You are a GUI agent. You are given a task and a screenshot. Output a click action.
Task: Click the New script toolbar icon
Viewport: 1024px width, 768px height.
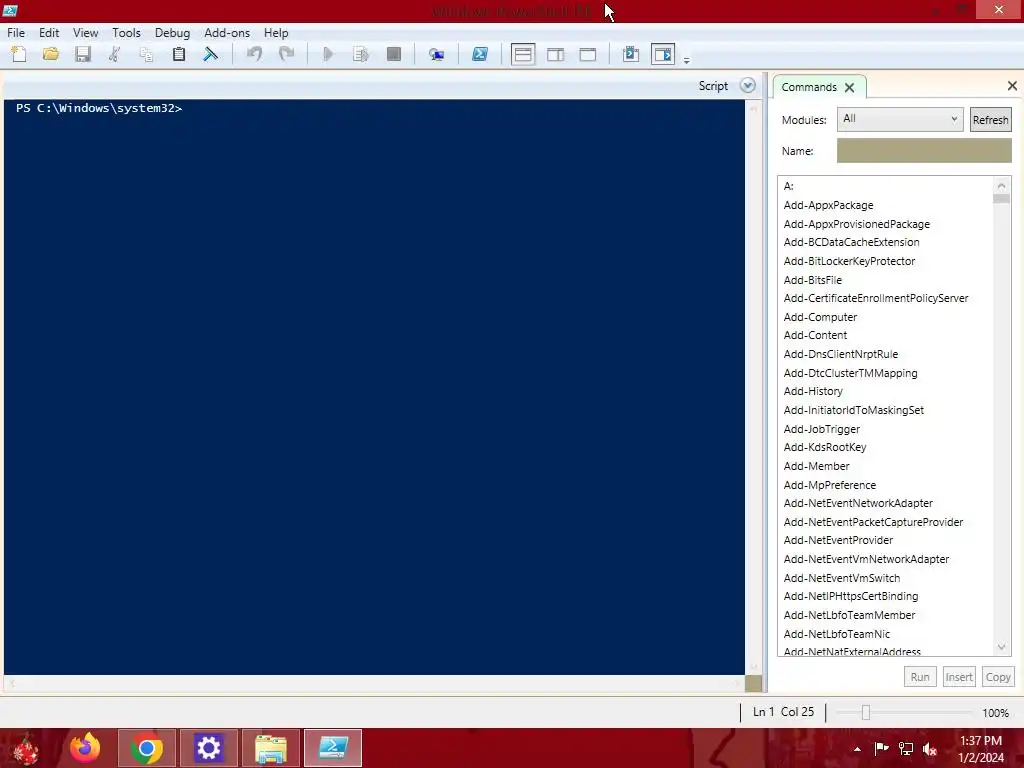point(19,54)
